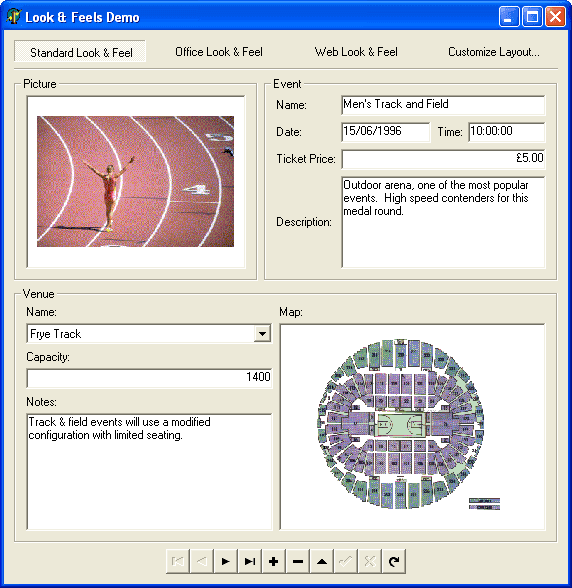Post edit using the checkmark button
This screenshot has width=572, height=588.
coord(346,561)
